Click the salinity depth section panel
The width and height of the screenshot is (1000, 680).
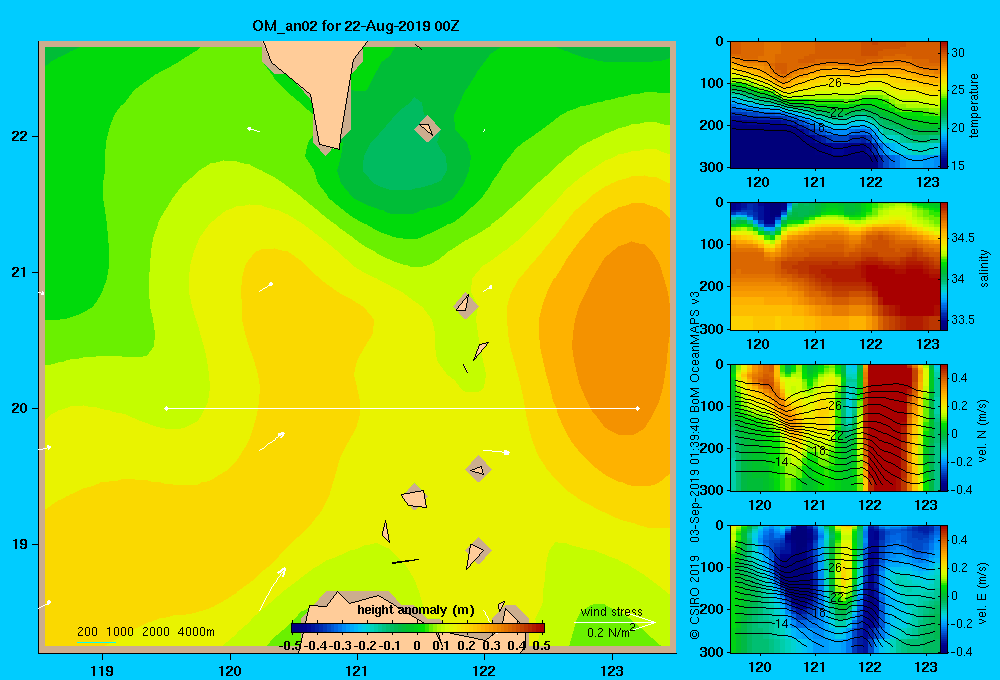pyautogui.click(x=834, y=266)
